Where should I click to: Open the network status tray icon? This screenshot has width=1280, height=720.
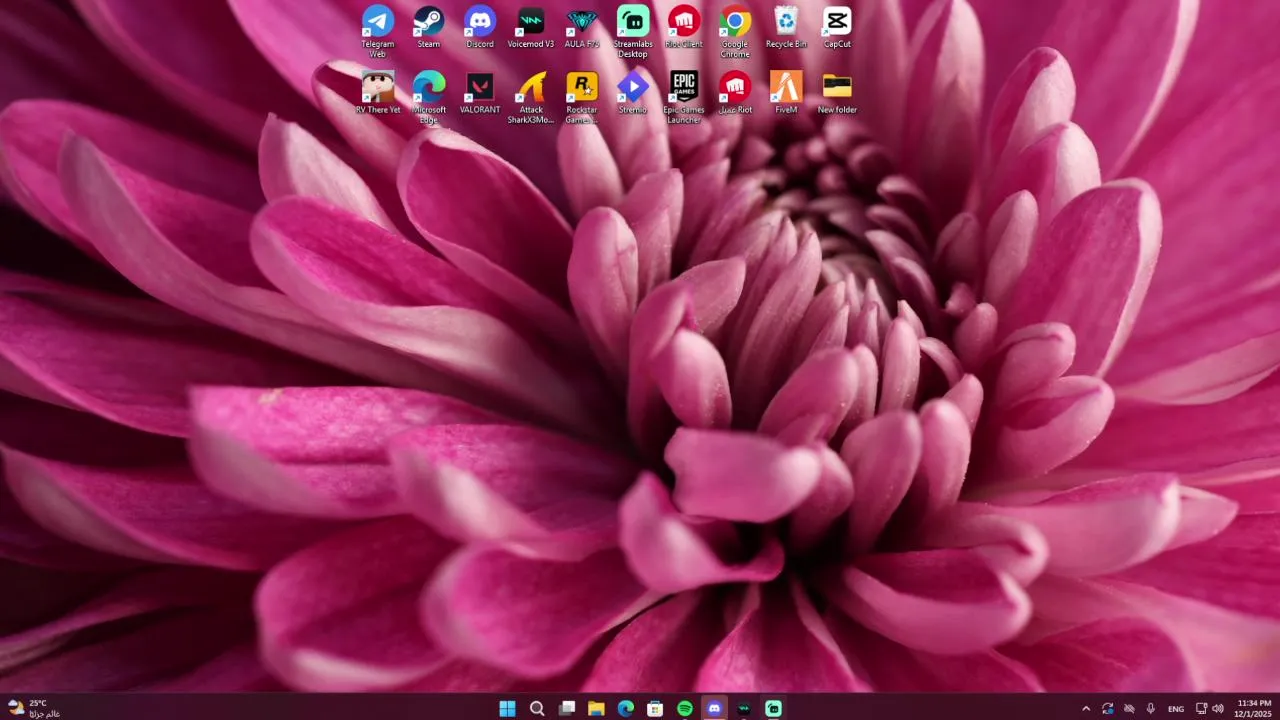pyautogui.click(x=1201, y=708)
